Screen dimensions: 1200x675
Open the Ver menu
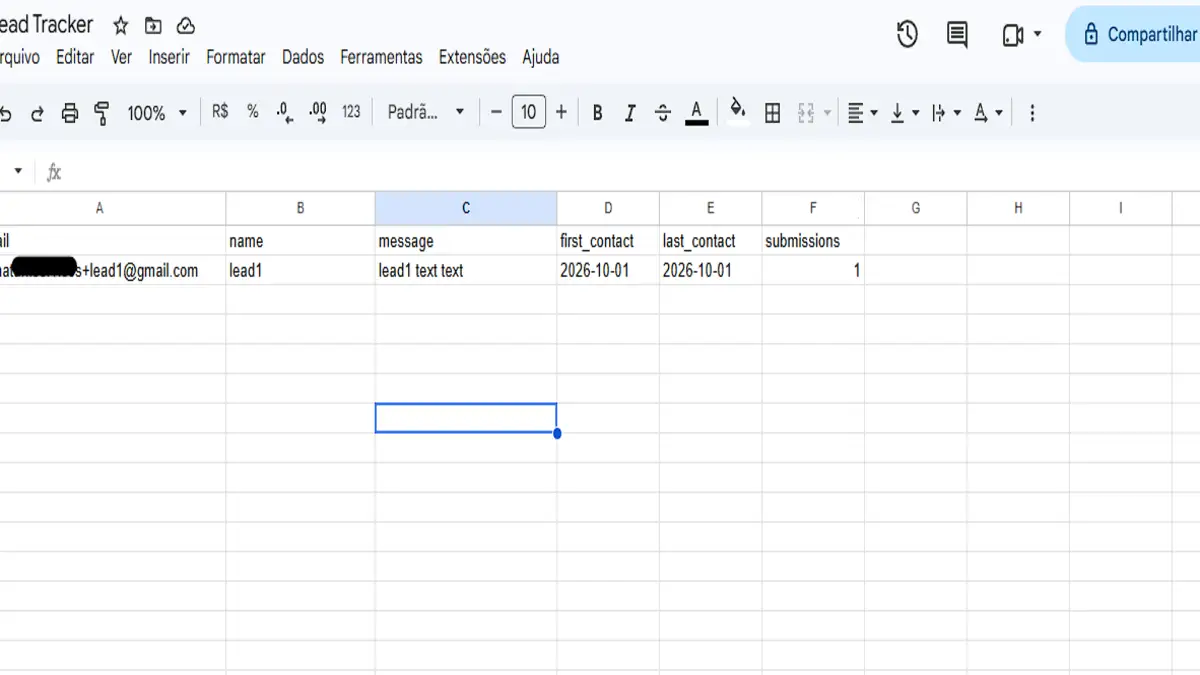121,57
